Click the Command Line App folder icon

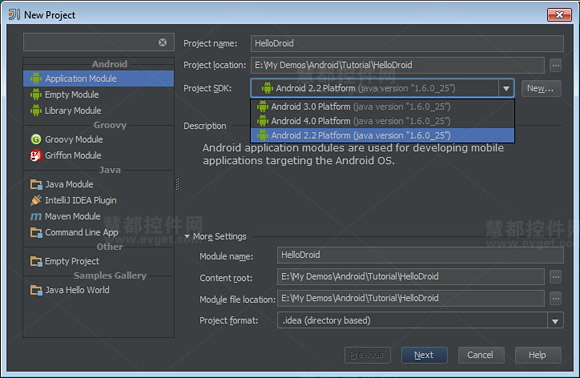[x=36, y=232]
